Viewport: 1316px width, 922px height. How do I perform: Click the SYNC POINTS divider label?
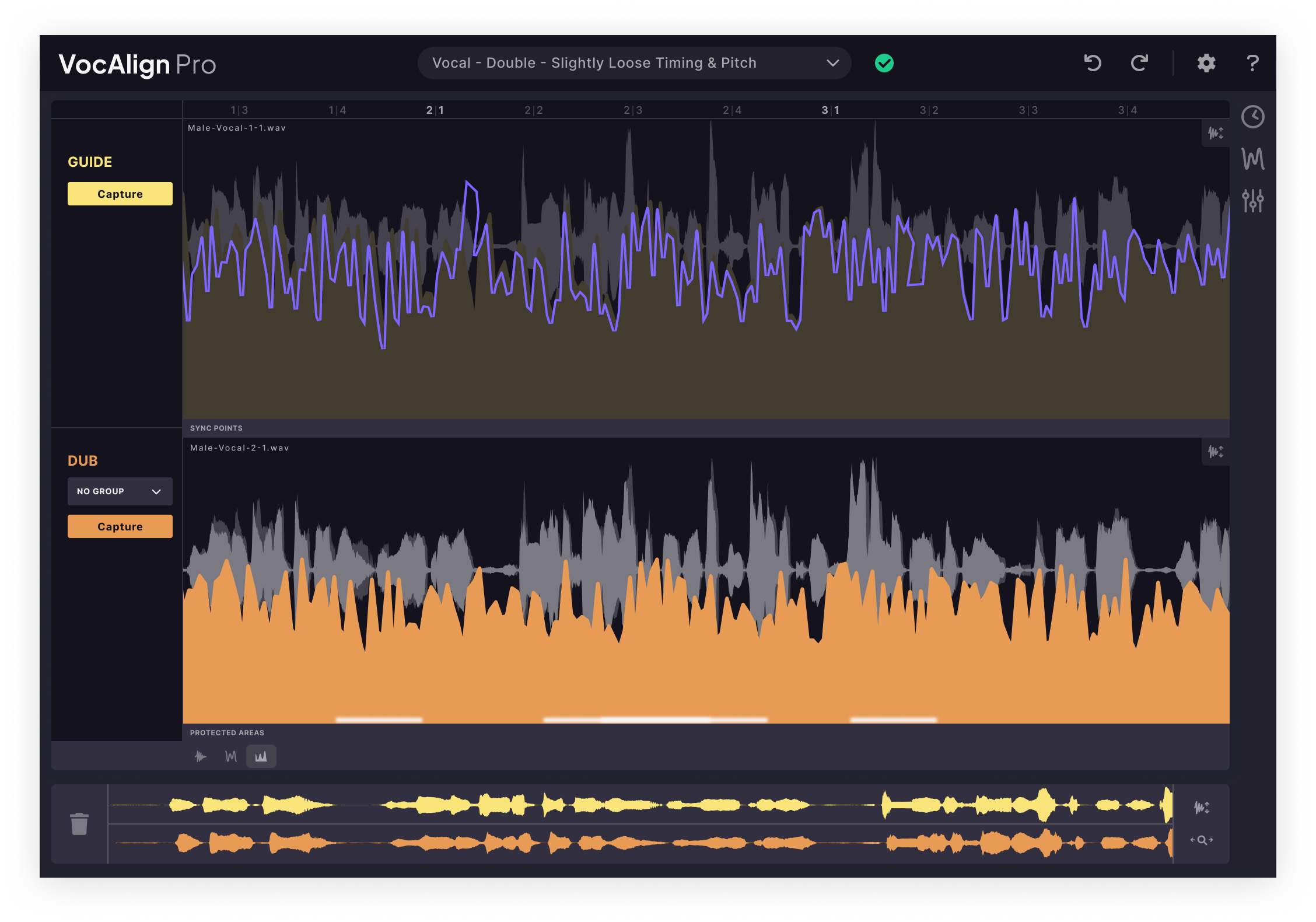(216, 428)
